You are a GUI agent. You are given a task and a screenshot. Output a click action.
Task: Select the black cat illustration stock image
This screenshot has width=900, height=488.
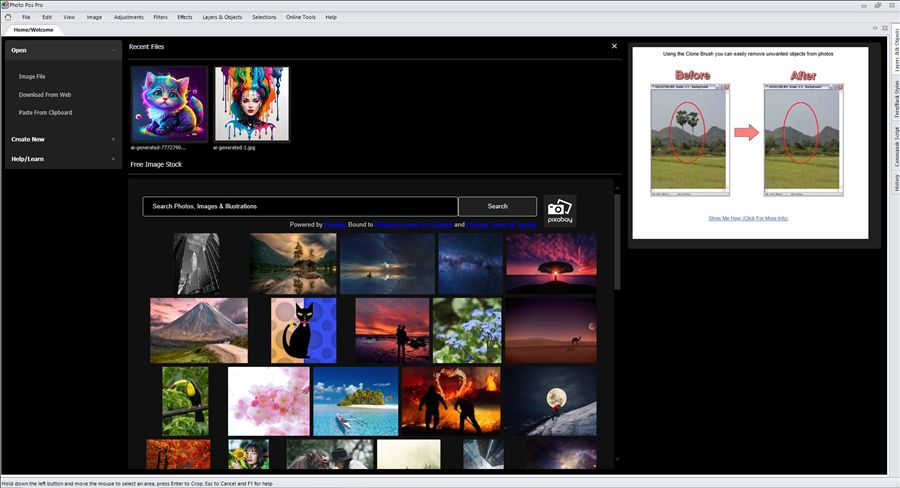pyautogui.click(x=304, y=330)
